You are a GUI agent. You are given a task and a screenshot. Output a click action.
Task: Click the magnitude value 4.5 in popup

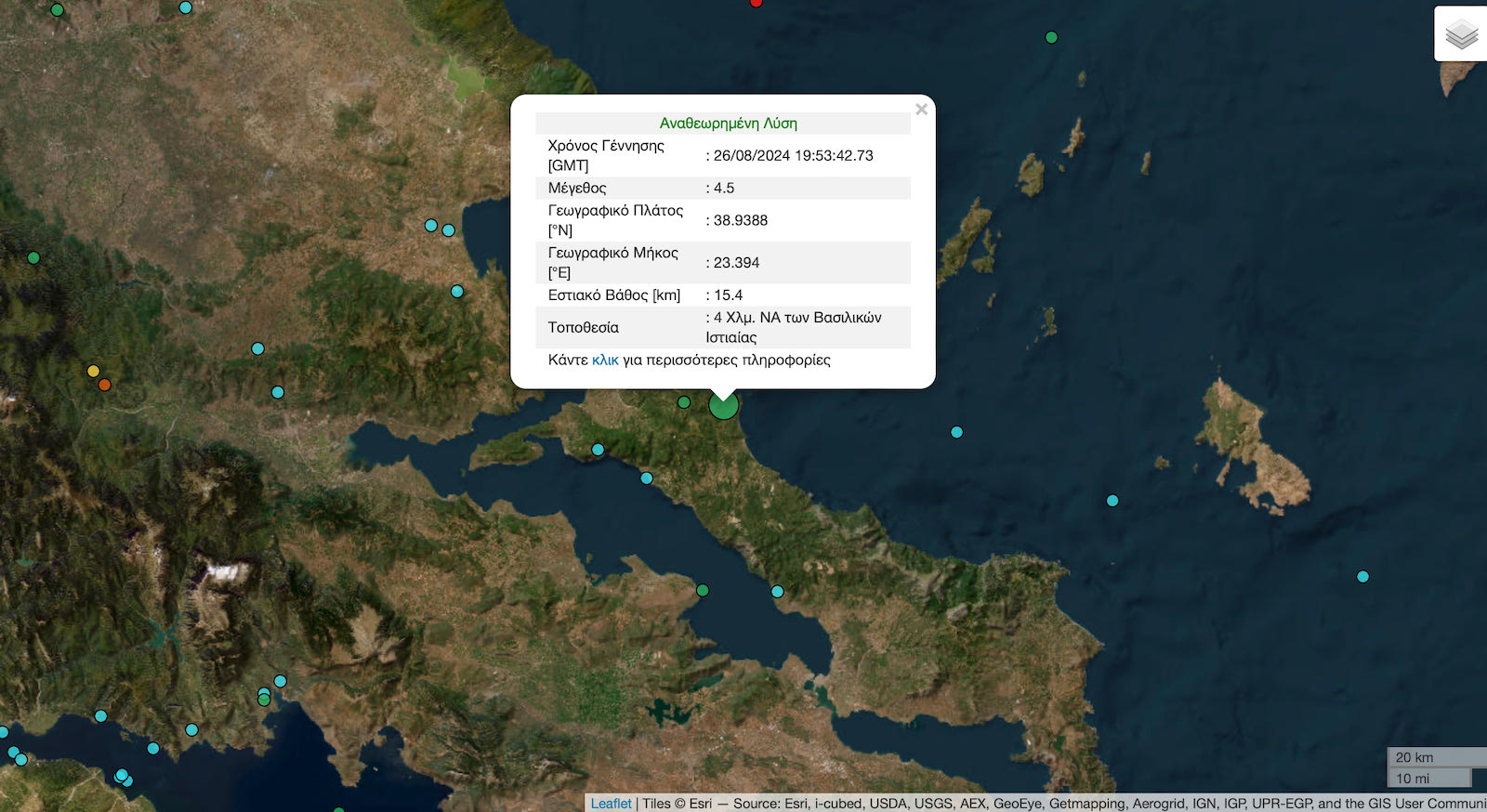[x=723, y=188]
